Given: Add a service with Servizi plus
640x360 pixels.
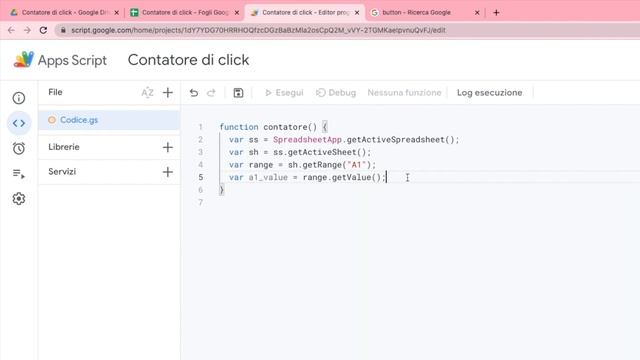Looking at the screenshot, I should point(168,172).
